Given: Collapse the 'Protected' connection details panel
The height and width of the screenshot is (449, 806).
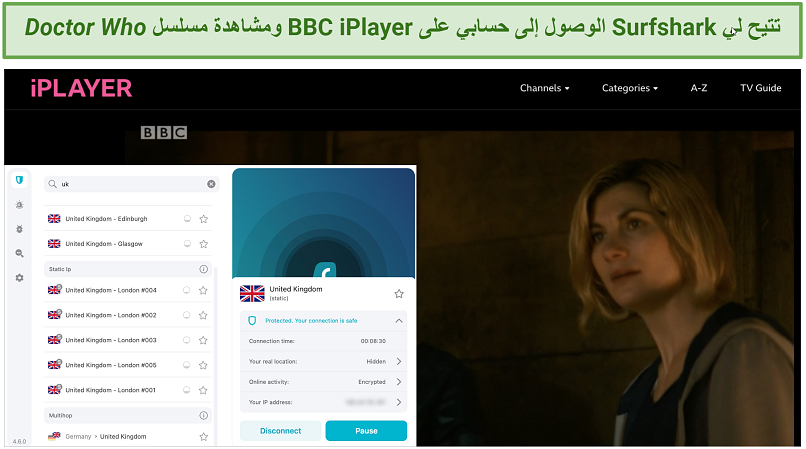Looking at the screenshot, I should tap(399, 321).
